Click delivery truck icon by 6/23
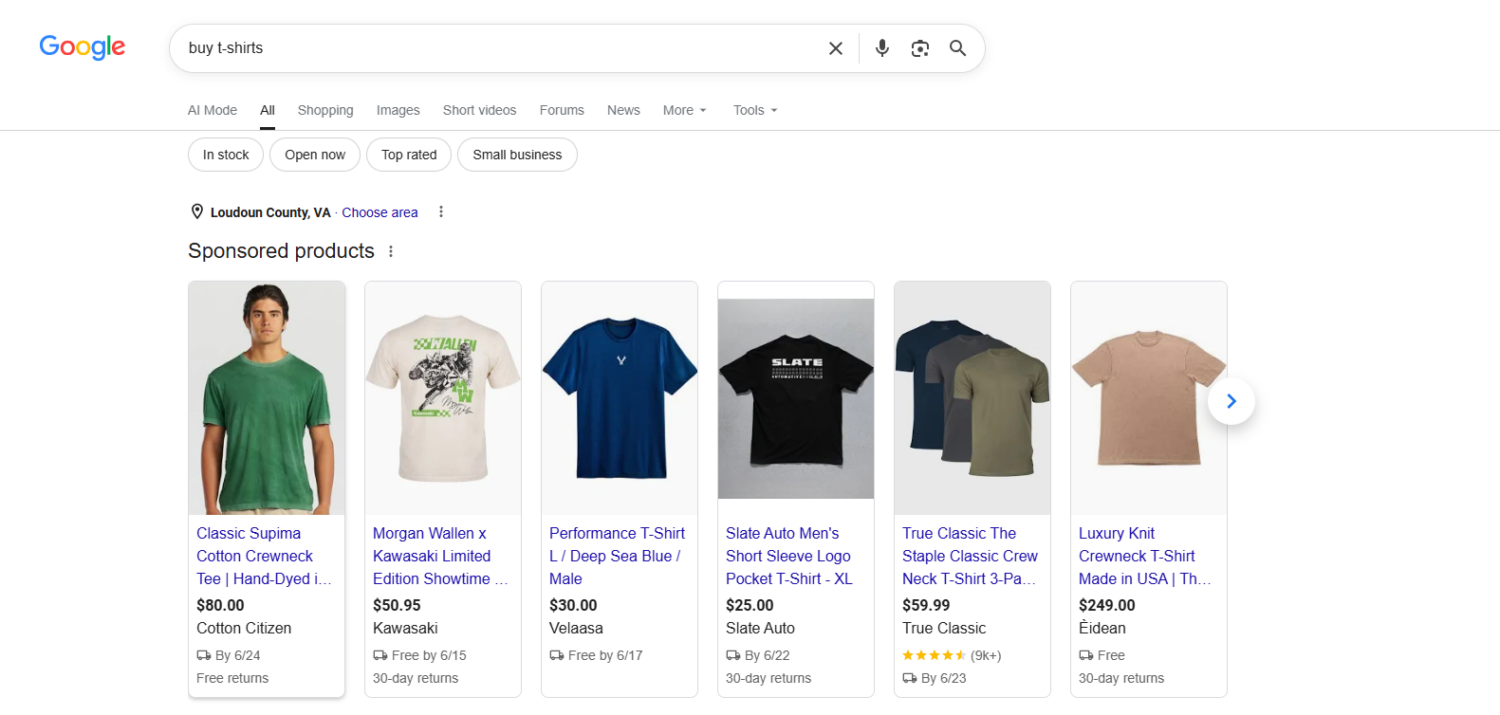The height and width of the screenshot is (715, 1500). 910,678
